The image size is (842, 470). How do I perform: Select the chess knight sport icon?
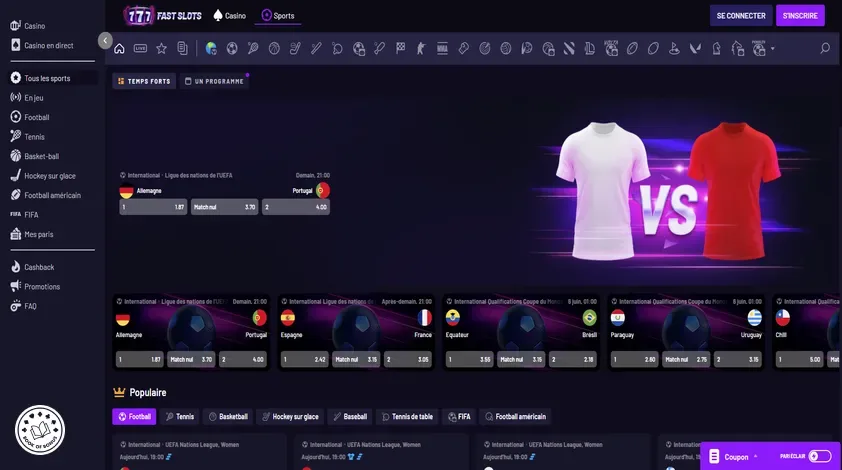point(716,48)
